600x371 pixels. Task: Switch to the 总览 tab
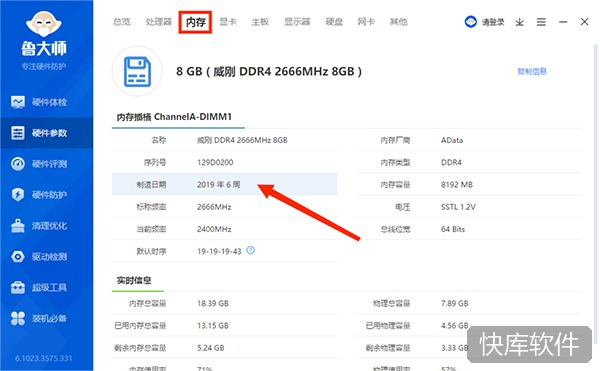[122, 22]
